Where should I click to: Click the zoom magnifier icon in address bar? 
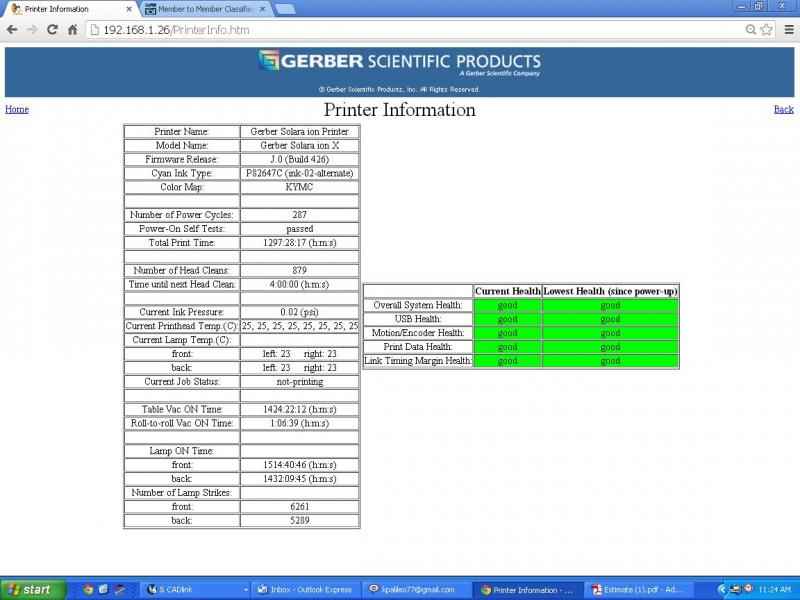(751, 30)
